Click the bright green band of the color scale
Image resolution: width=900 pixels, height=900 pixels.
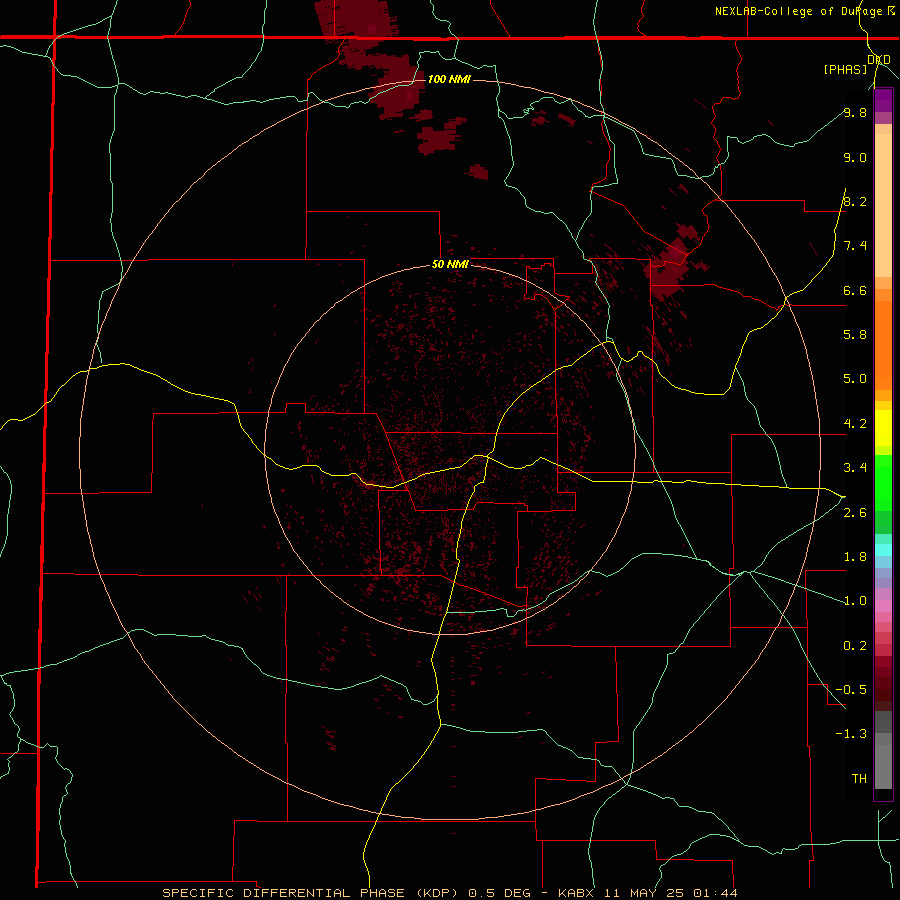coord(883,482)
